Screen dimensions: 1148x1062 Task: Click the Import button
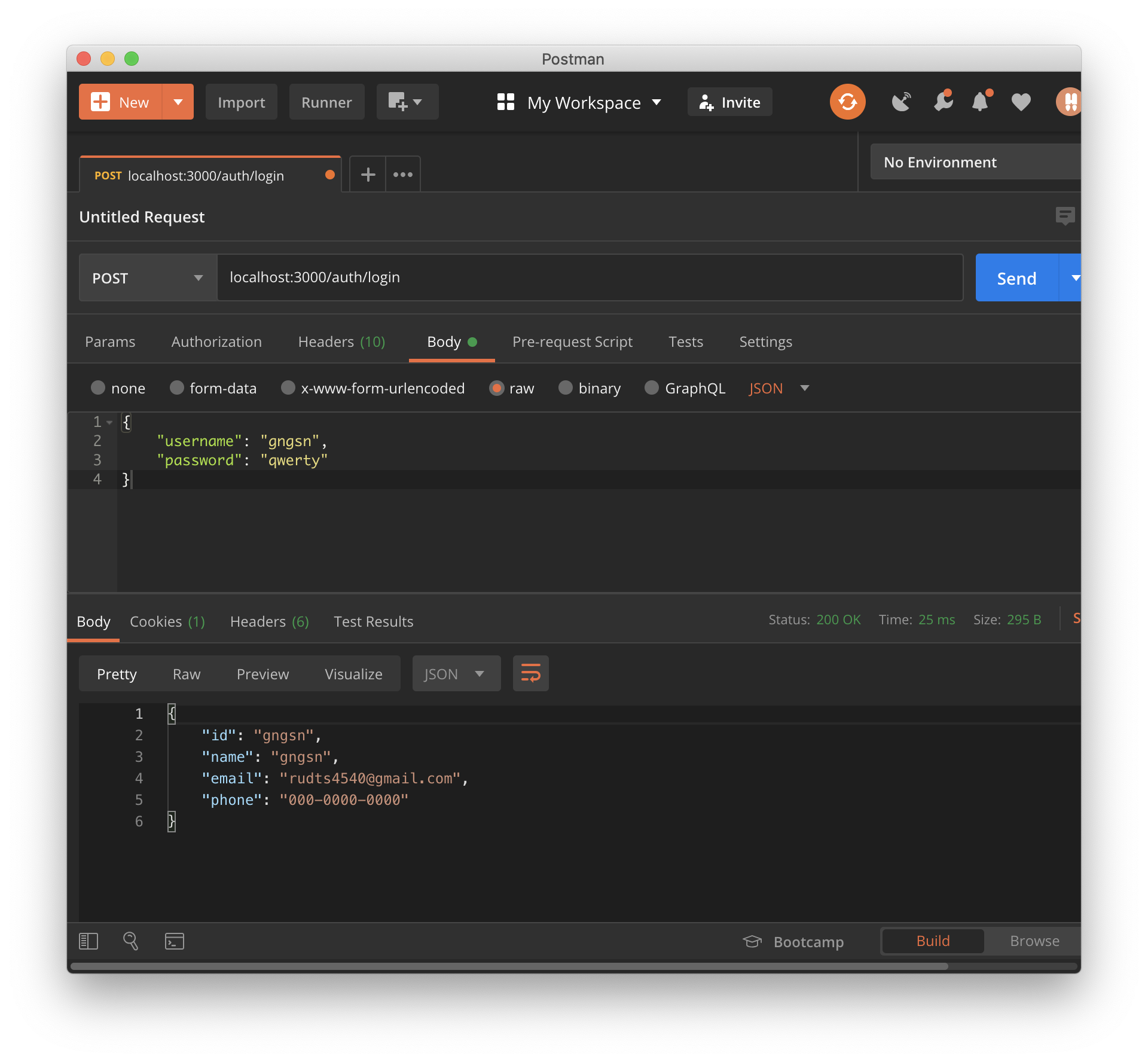tap(241, 102)
